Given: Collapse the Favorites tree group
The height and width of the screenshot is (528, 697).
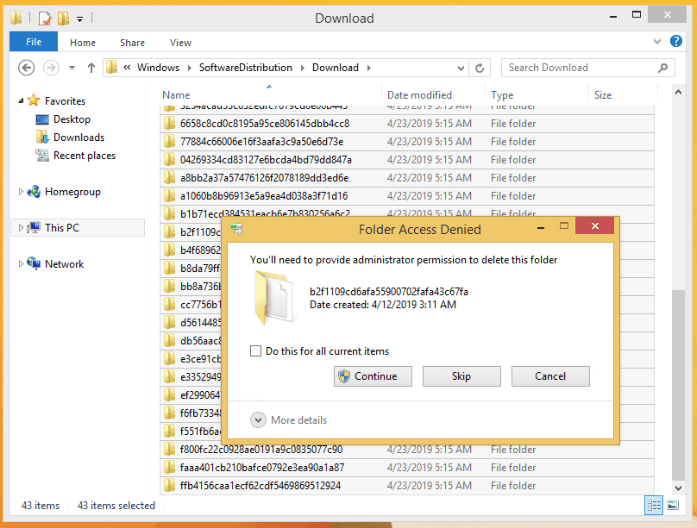Looking at the screenshot, I should click(21, 101).
